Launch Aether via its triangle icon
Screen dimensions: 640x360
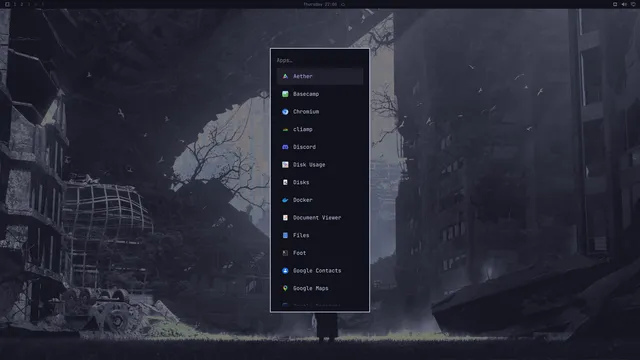pos(285,76)
